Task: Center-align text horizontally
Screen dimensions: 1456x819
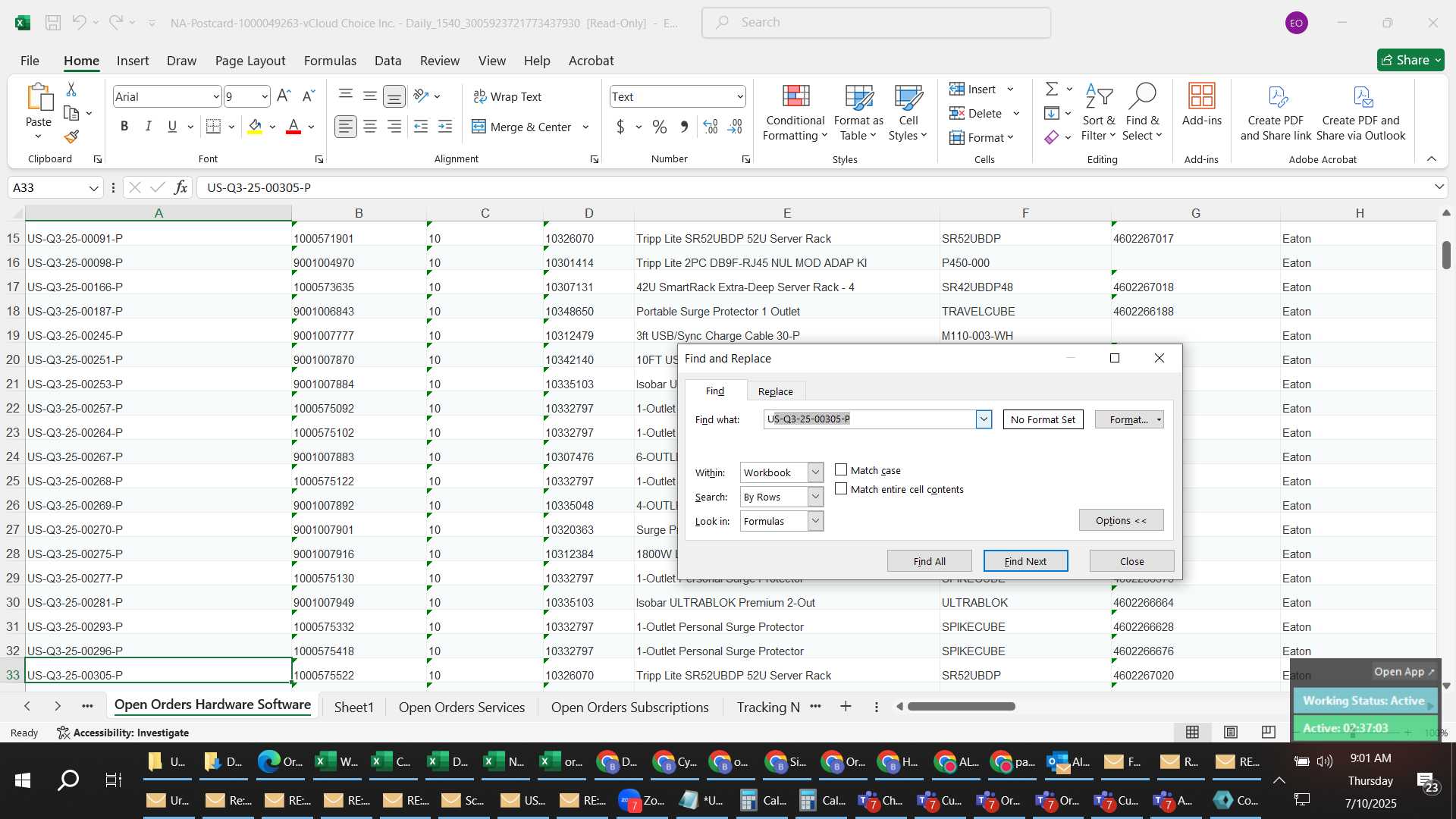Action: pyautogui.click(x=370, y=127)
